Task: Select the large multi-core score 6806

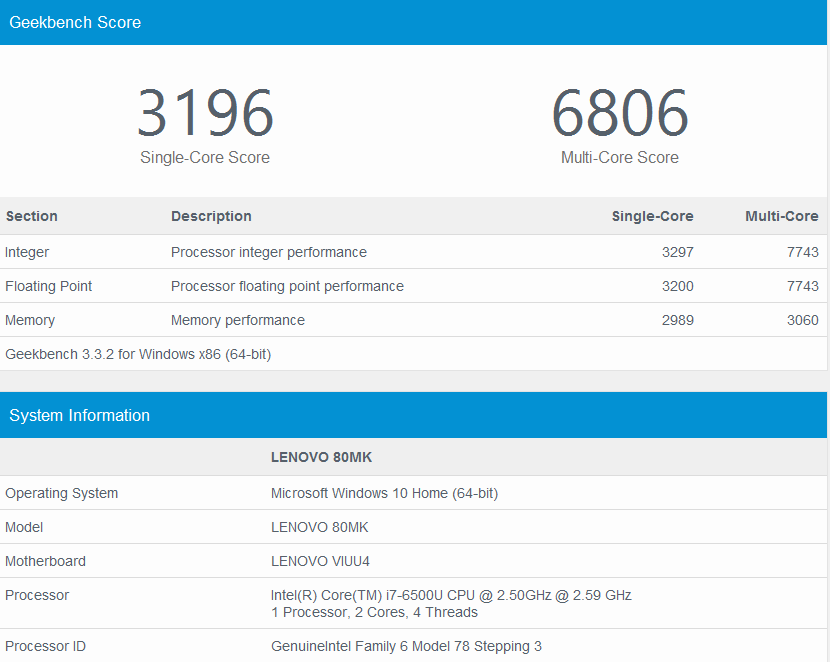Action: point(620,113)
